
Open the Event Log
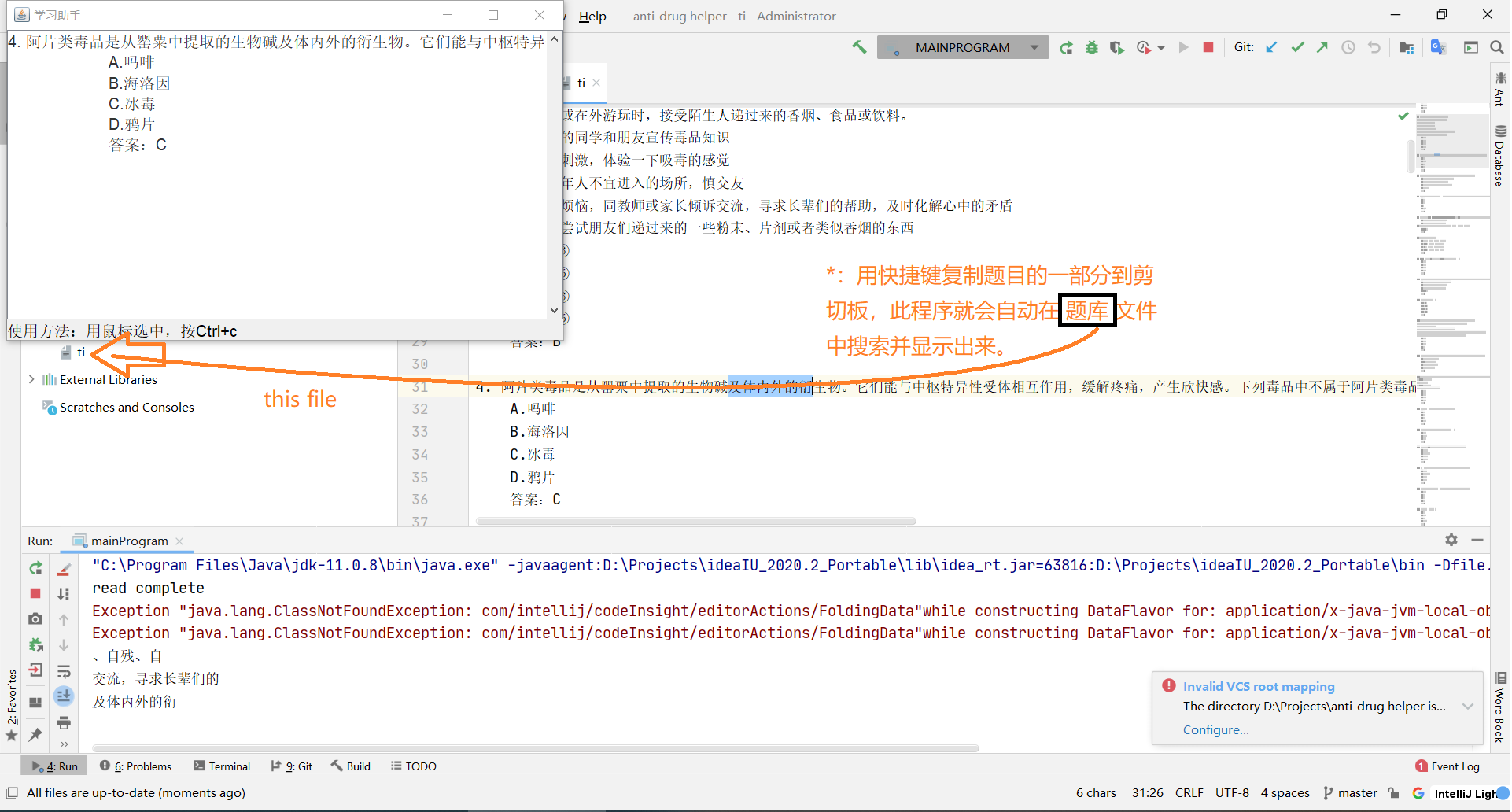(x=1447, y=766)
